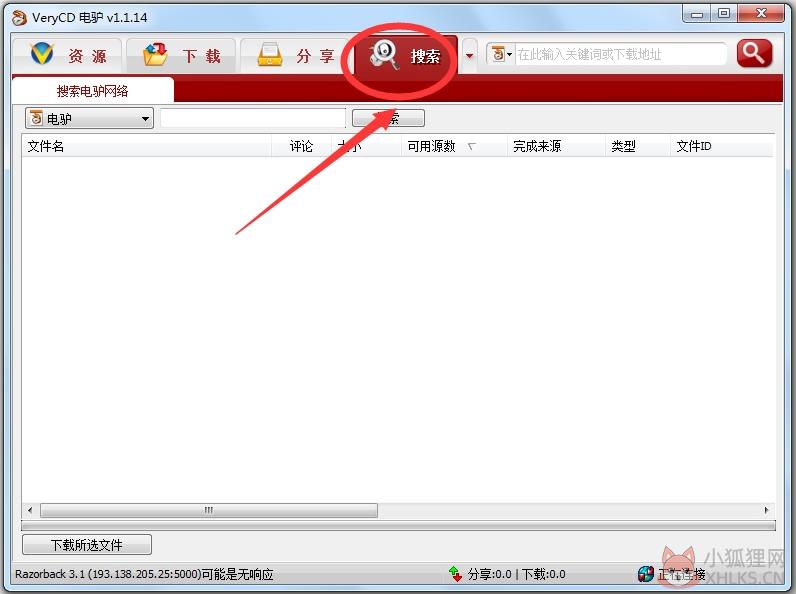Image resolution: width=796 pixels, height=594 pixels.
Task: Click the scrollbar right arrow
Action: (x=766, y=510)
